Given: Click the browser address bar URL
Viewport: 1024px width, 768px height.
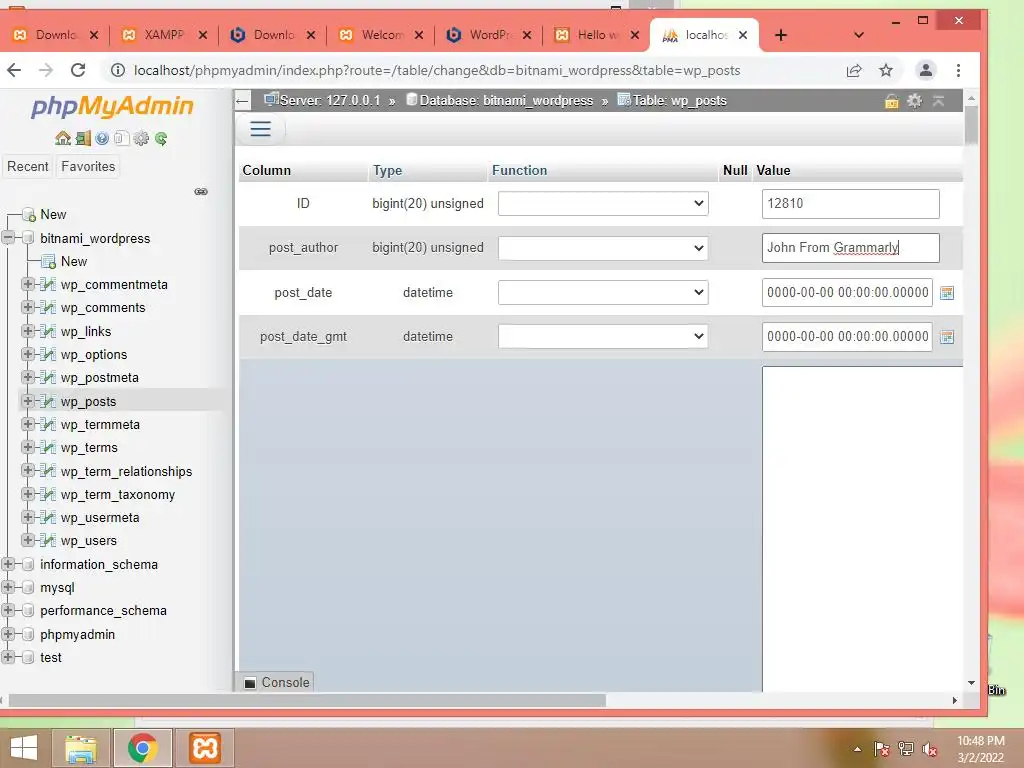Looking at the screenshot, I should coord(437,70).
